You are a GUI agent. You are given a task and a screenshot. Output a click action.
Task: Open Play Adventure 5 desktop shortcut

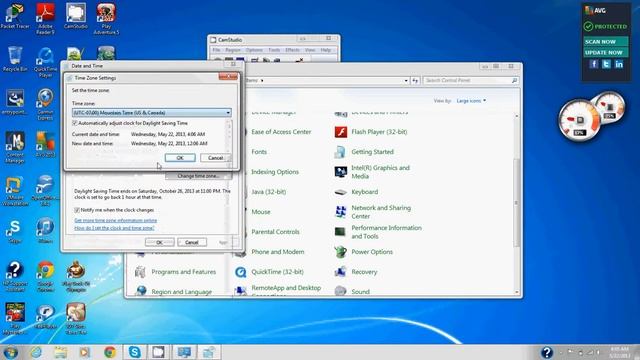106,19
